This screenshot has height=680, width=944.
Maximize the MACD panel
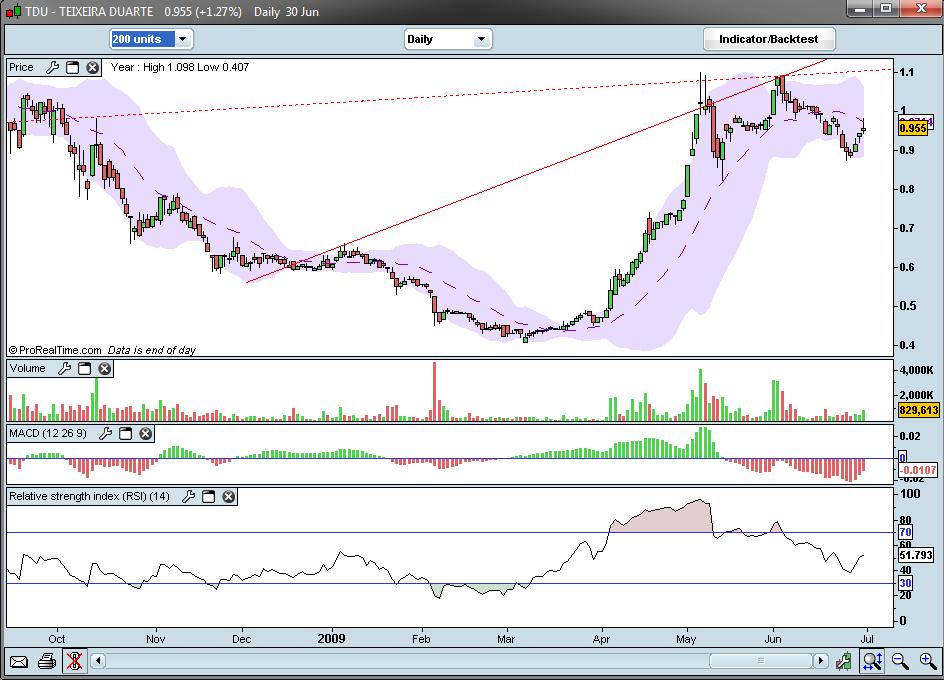pos(125,434)
